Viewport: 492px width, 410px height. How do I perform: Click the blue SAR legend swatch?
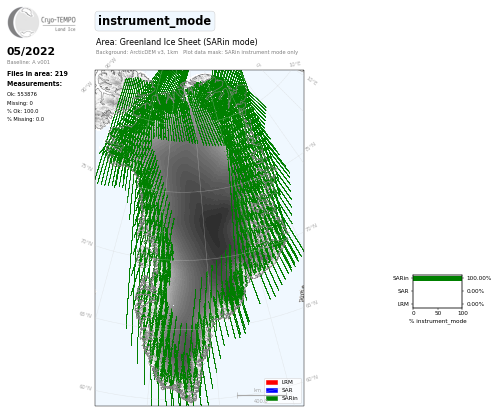(272, 390)
